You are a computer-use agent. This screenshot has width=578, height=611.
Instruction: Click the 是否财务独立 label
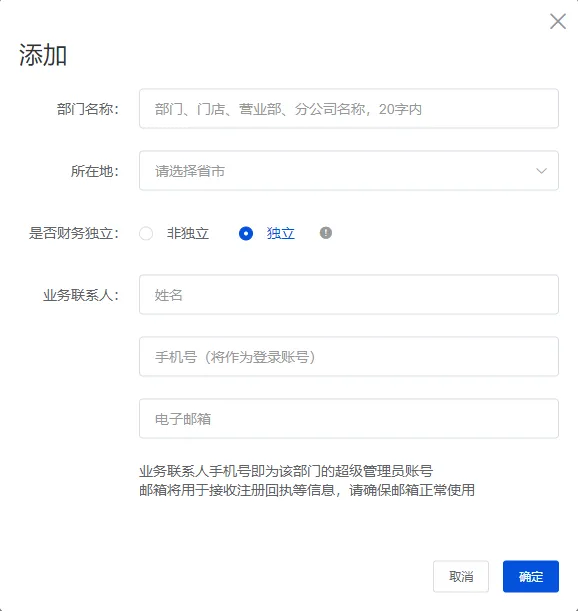click(74, 233)
